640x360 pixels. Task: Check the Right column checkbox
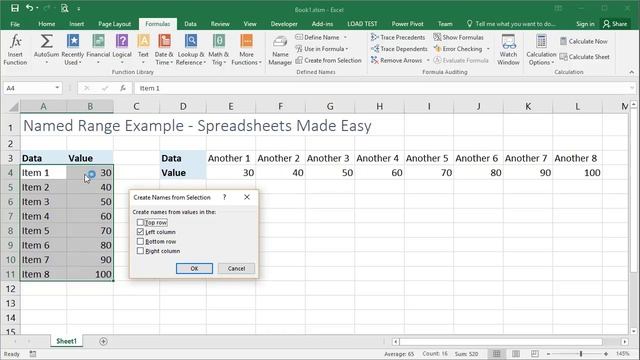click(140, 251)
